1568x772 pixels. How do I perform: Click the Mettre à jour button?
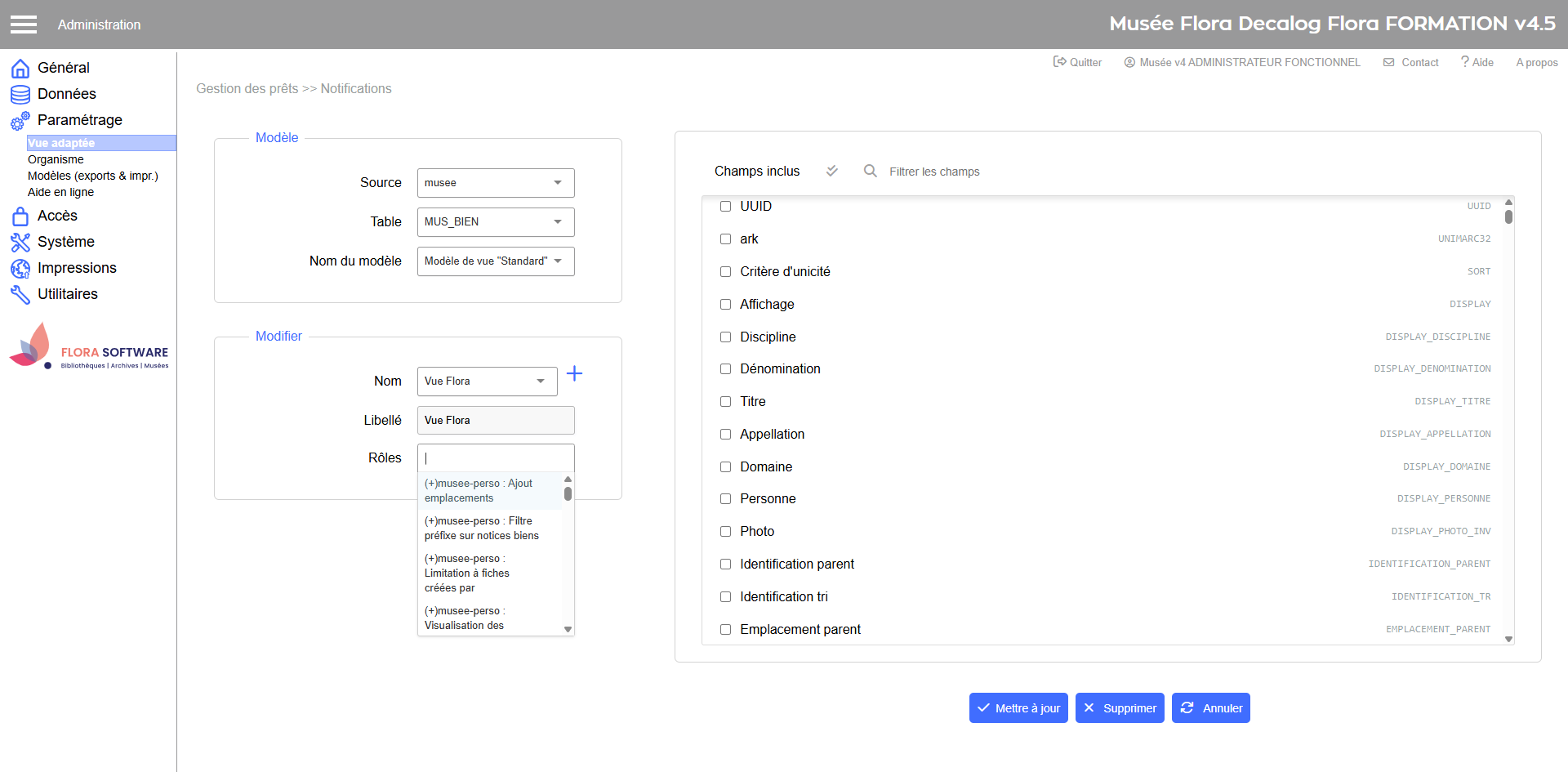point(1018,708)
